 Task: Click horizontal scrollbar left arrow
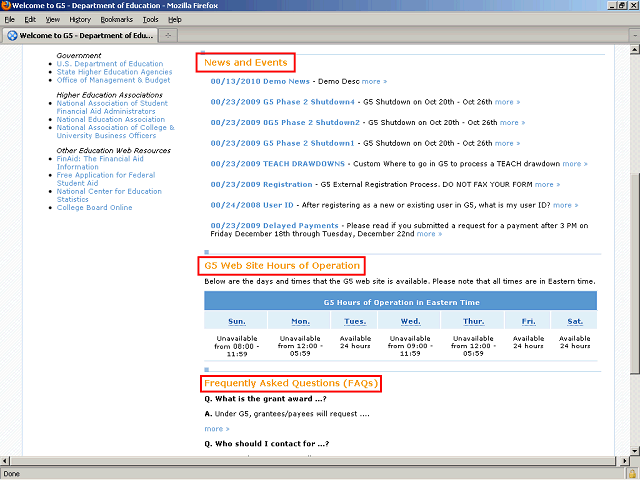pyautogui.click(x=4, y=461)
